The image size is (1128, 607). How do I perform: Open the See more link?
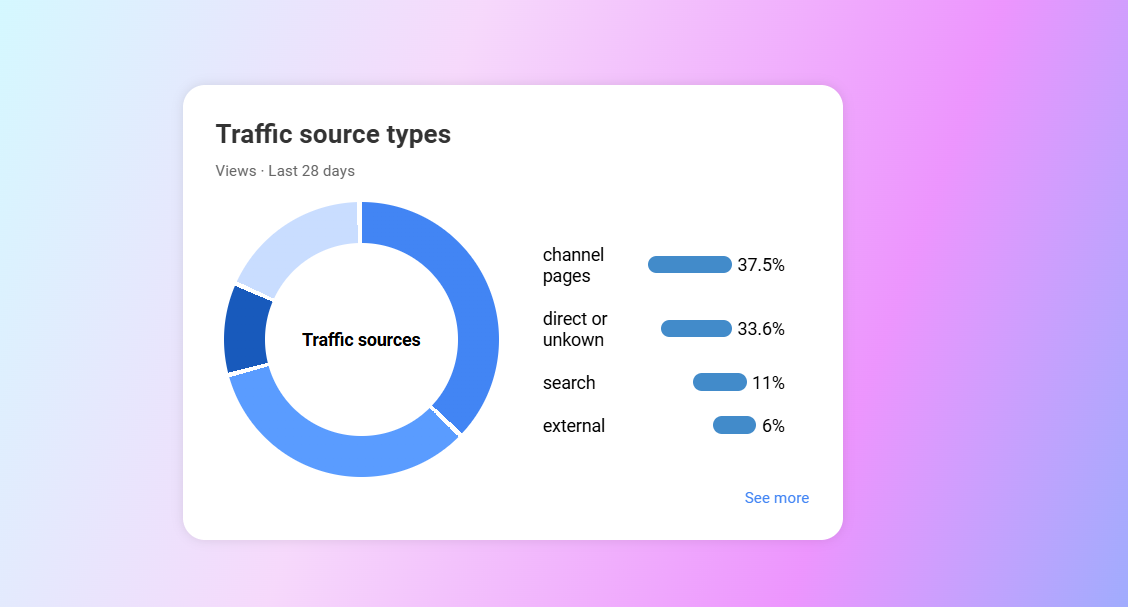(x=776, y=498)
